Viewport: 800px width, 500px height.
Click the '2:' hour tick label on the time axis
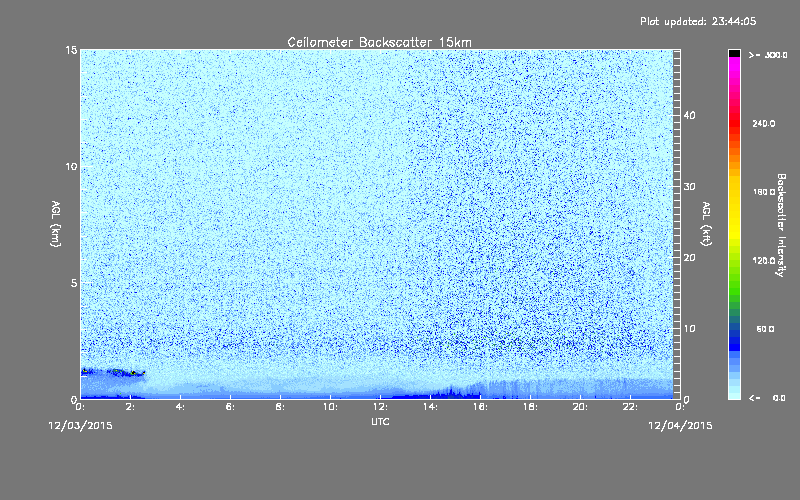tap(130, 407)
